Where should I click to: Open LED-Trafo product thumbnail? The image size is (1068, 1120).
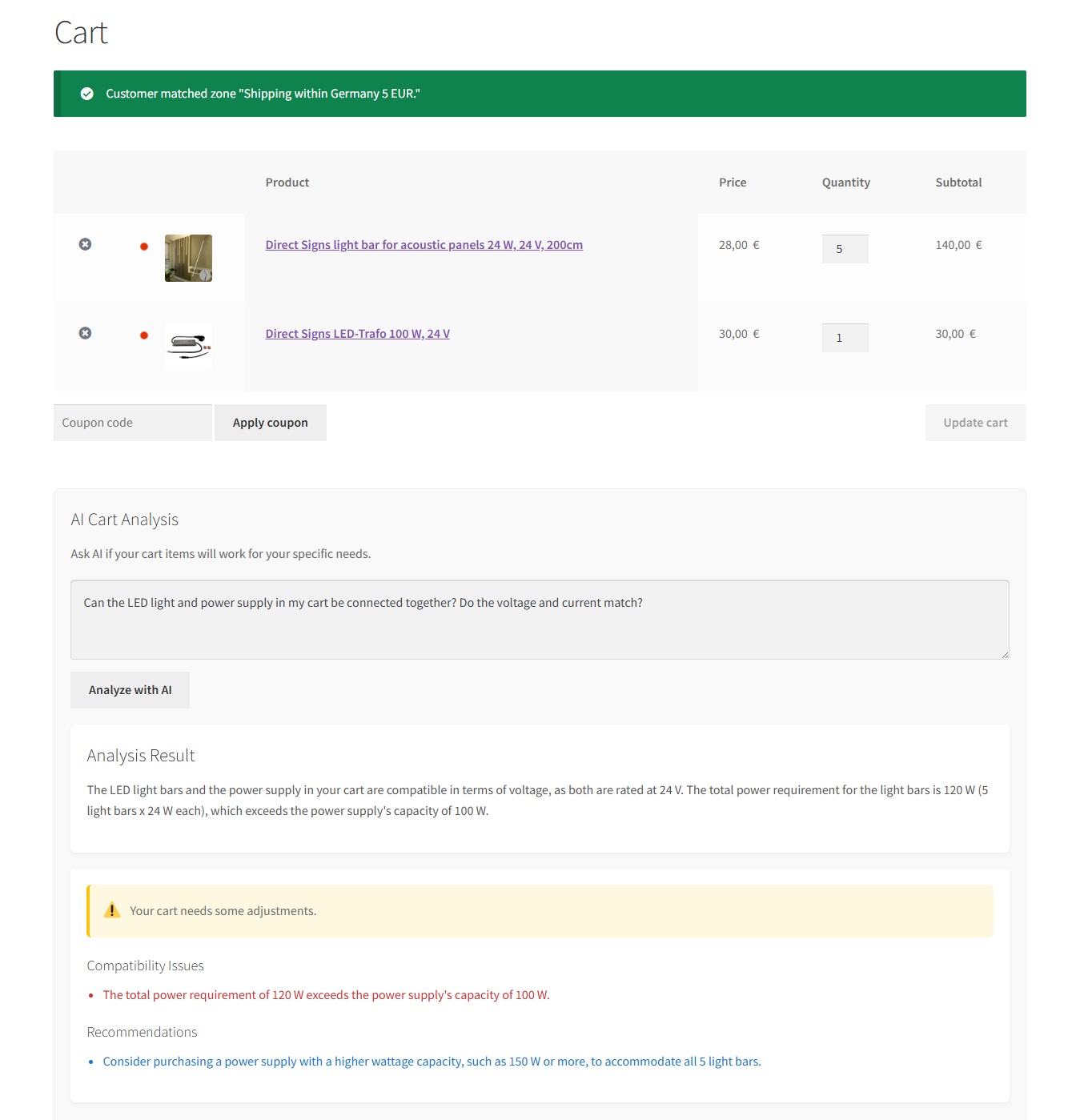tap(188, 347)
